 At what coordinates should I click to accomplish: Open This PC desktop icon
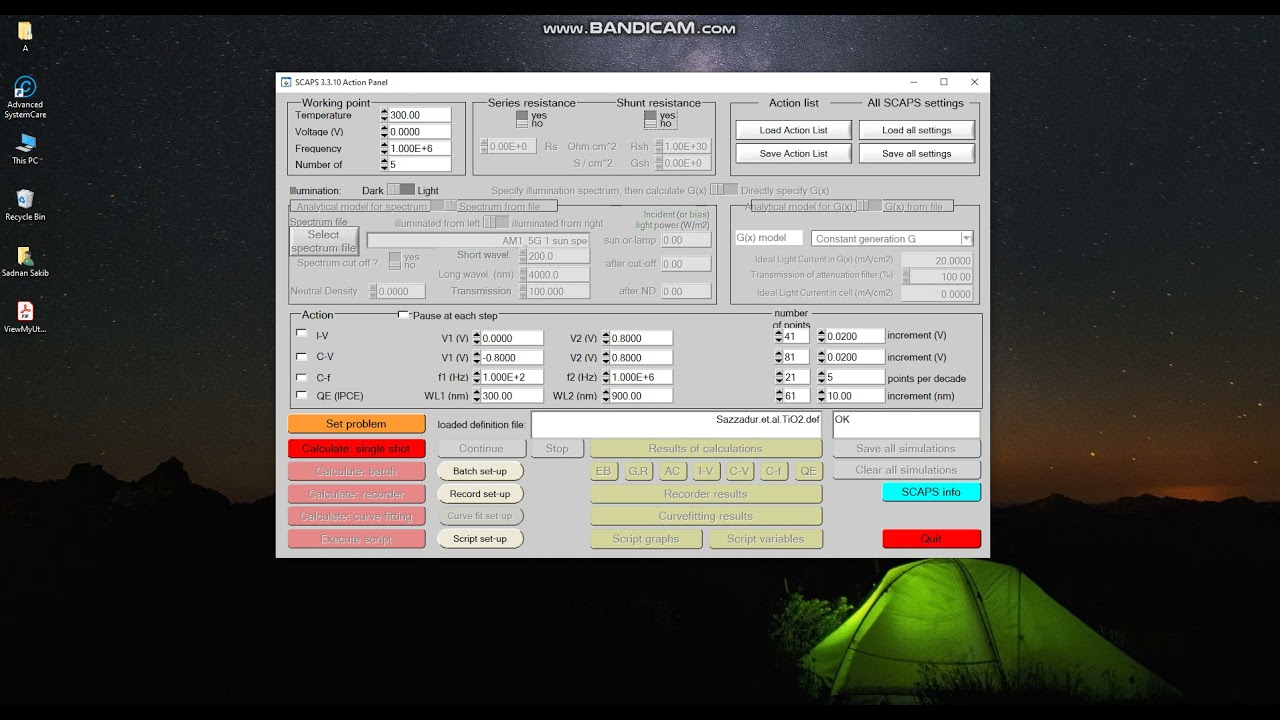25,149
